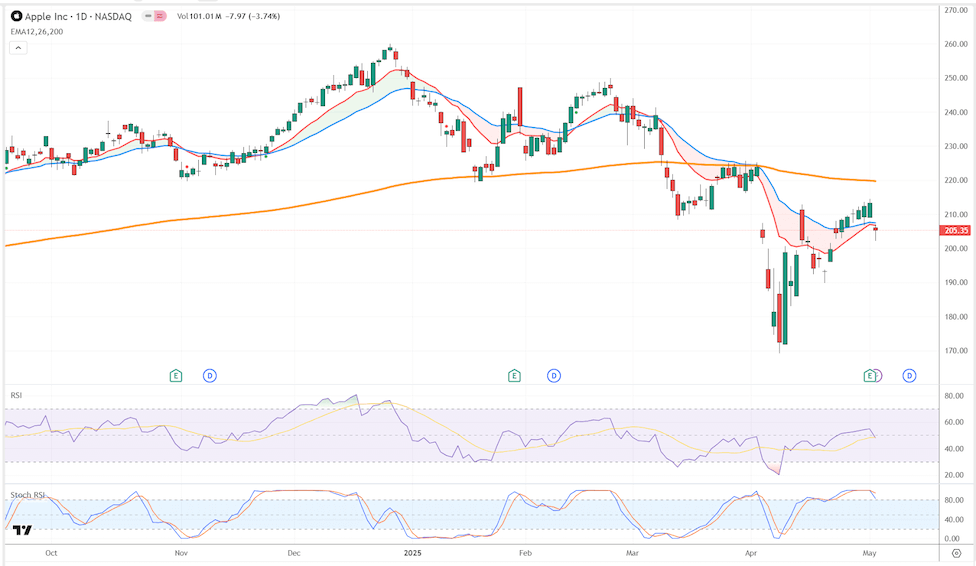Click the 220.00 price axis label

[955, 181]
